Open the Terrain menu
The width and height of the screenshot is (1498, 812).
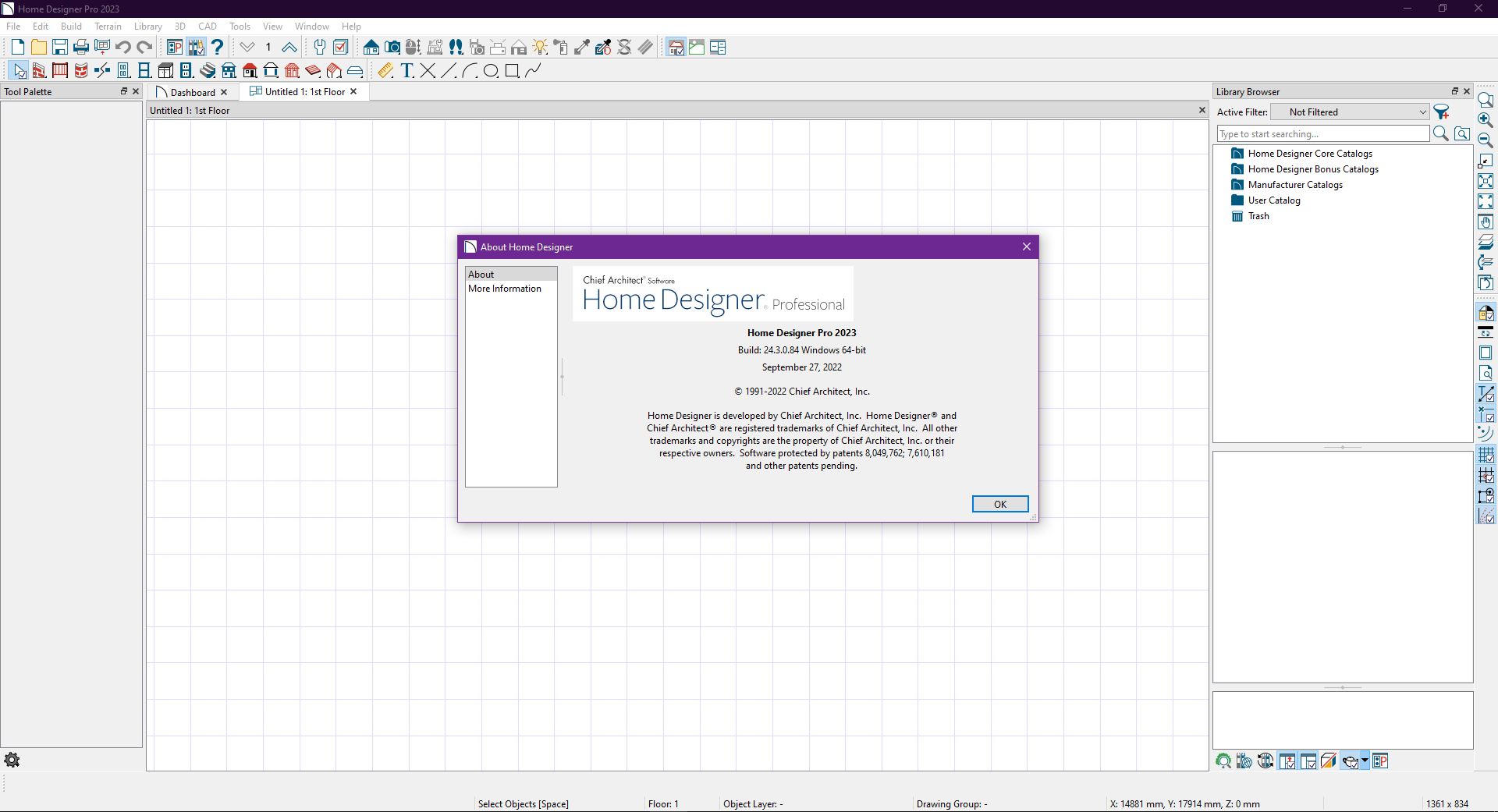(x=108, y=27)
